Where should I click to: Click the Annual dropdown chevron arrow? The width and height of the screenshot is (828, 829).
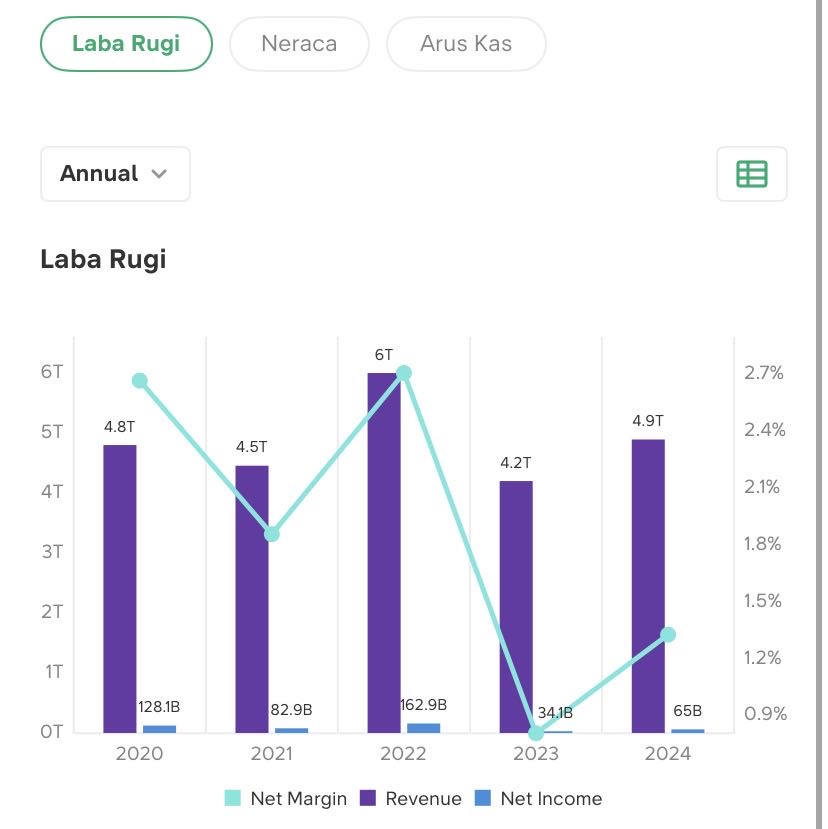159,174
